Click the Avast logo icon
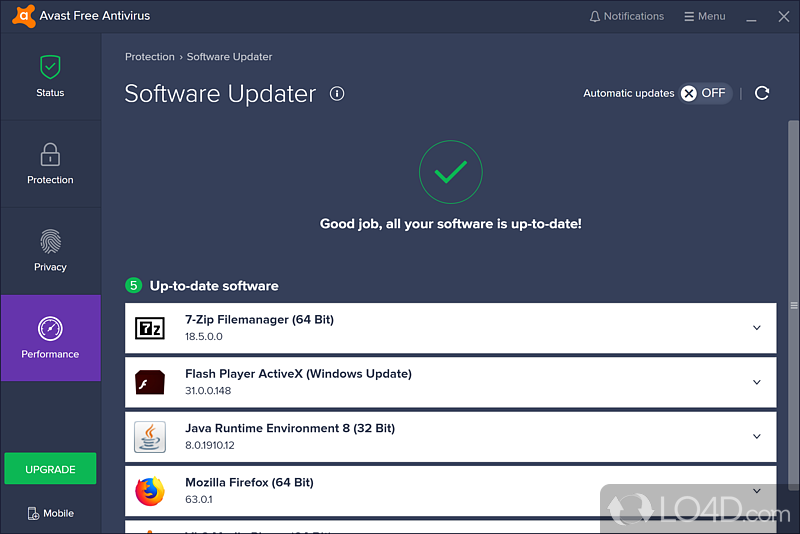 (x=23, y=16)
